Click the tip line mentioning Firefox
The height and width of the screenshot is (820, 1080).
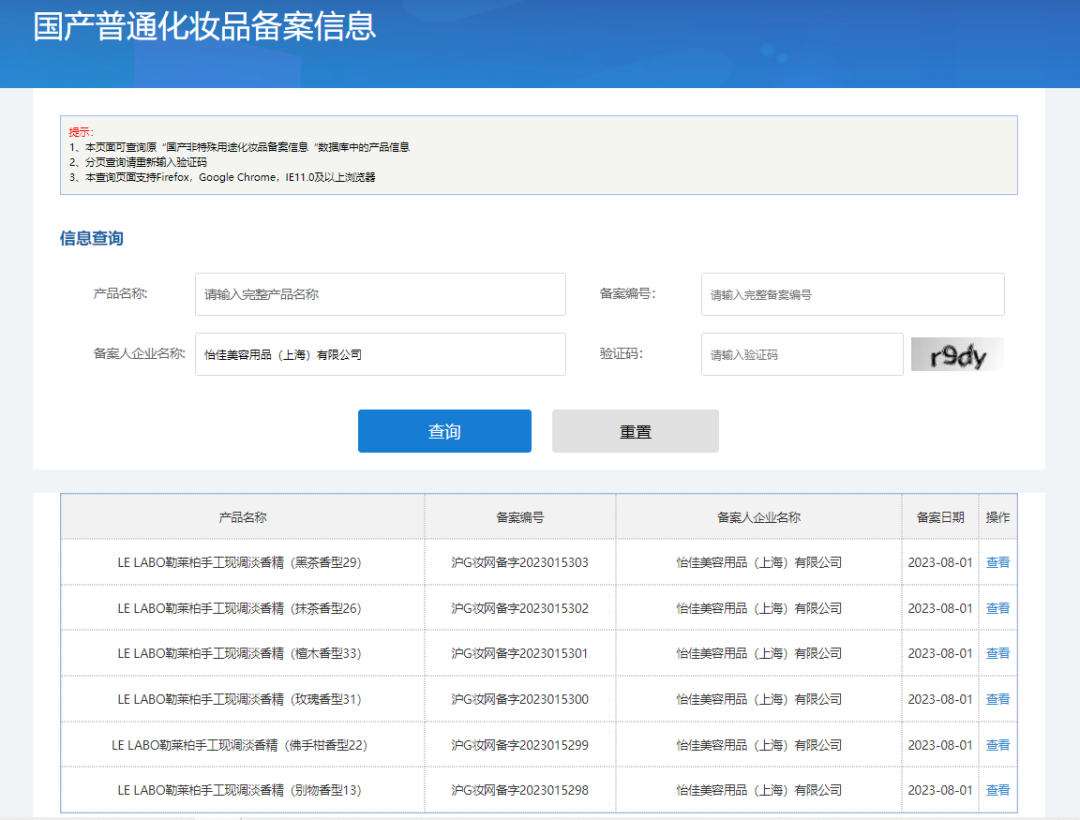coord(222,177)
